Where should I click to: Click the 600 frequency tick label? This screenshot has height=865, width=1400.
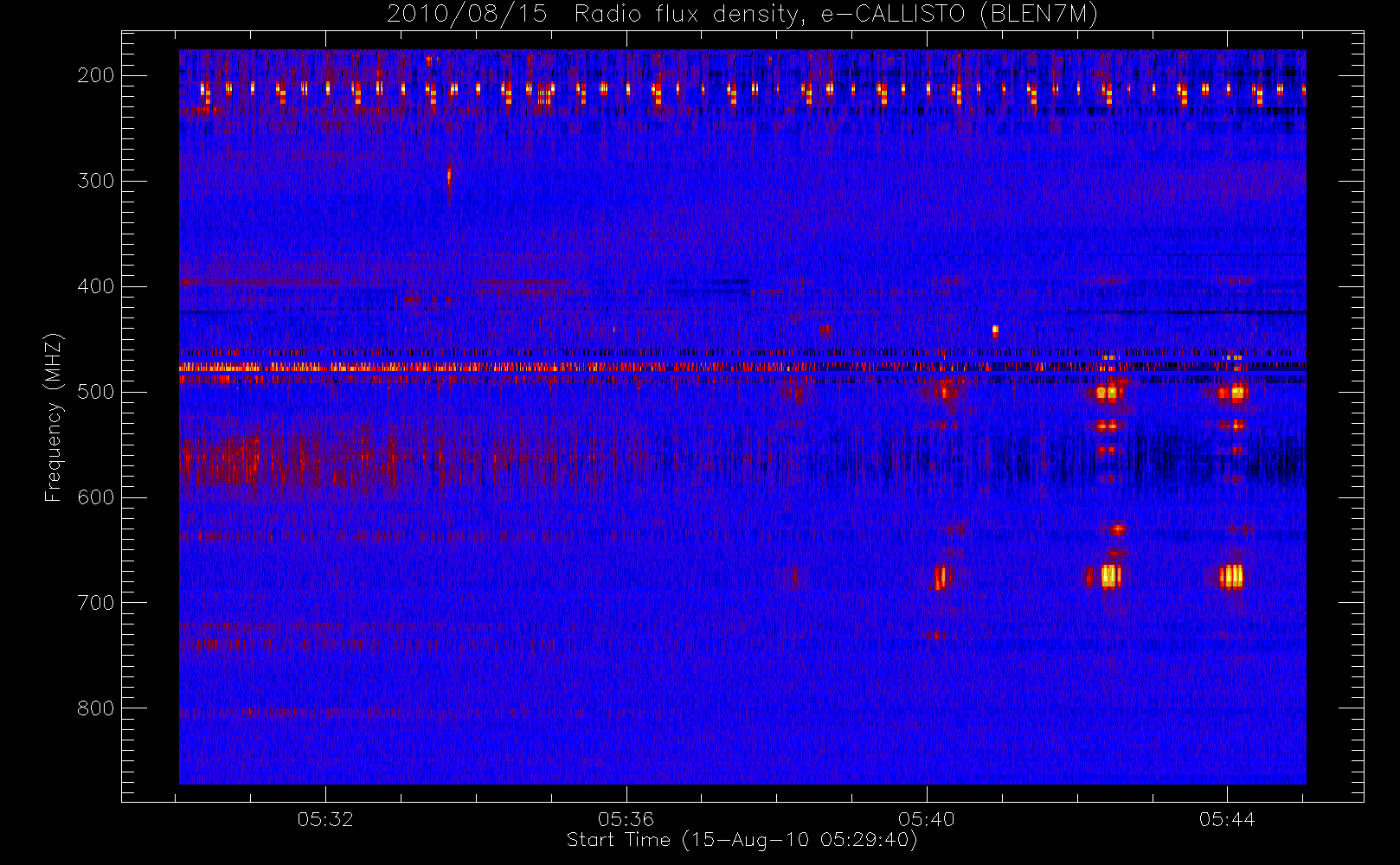click(x=95, y=497)
